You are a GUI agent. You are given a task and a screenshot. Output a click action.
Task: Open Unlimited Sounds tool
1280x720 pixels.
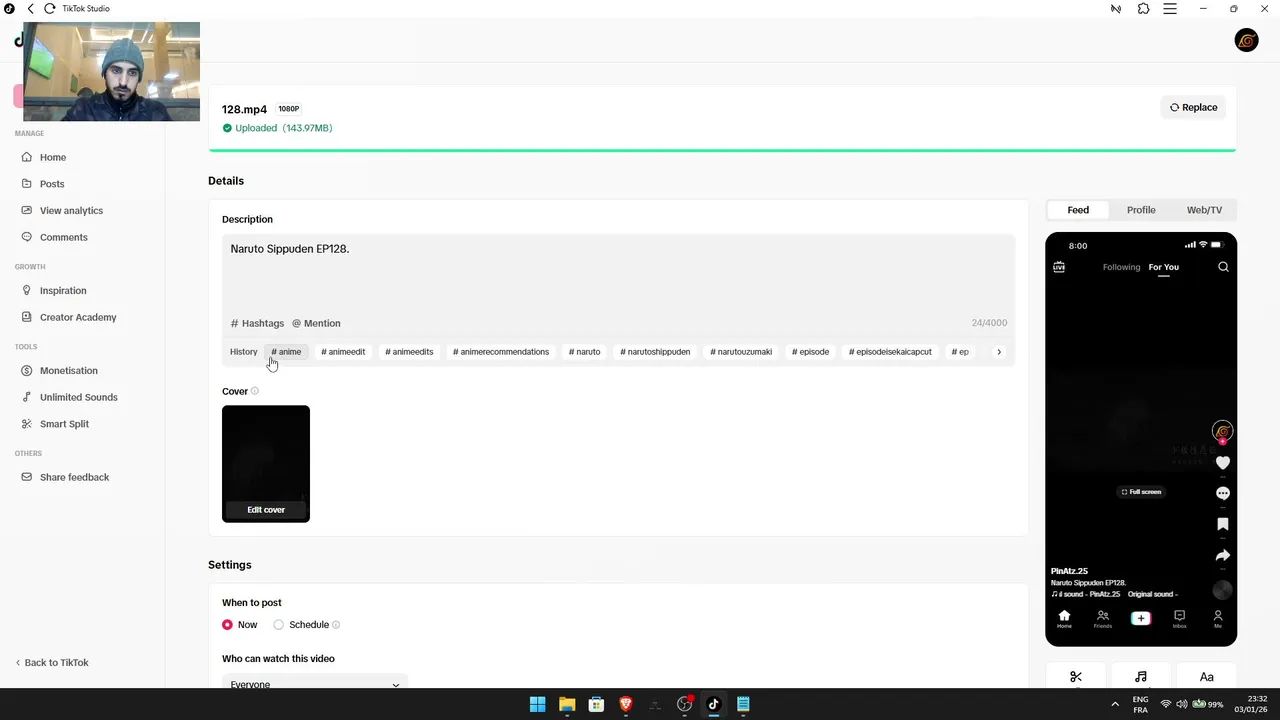[x=78, y=397]
